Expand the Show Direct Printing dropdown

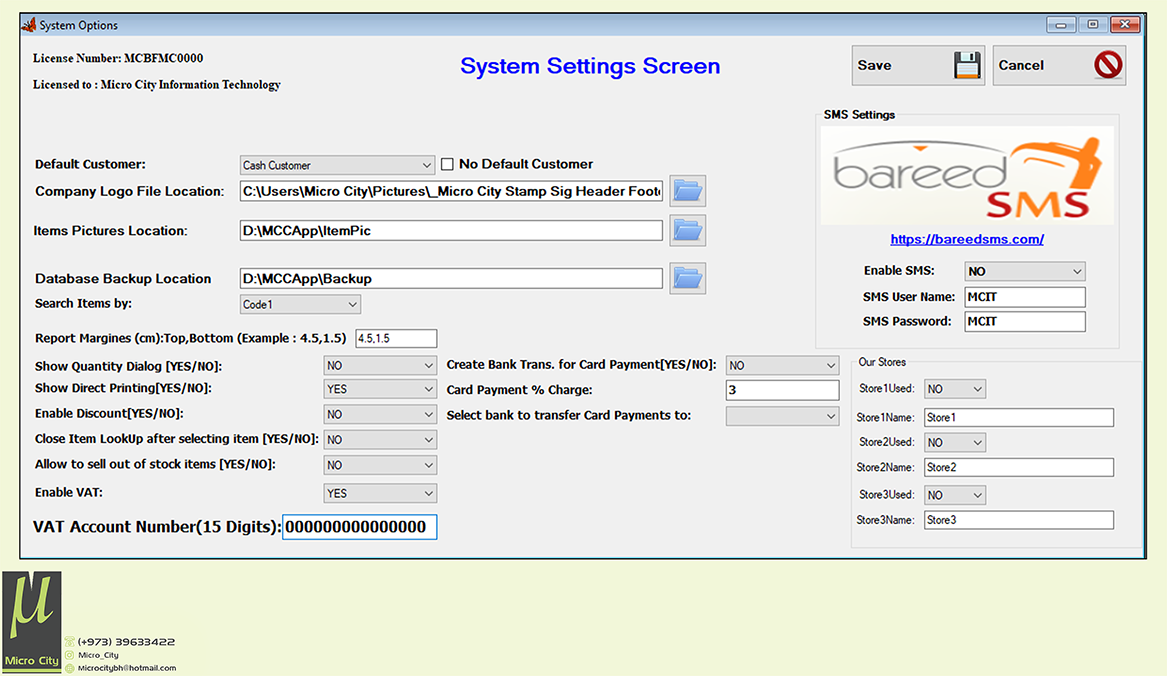pyautogui.click(x=380, y=389)
